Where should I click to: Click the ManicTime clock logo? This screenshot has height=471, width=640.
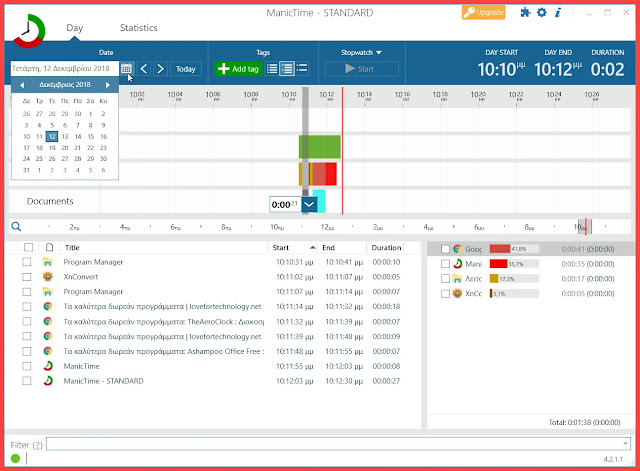tap(29, 31)
